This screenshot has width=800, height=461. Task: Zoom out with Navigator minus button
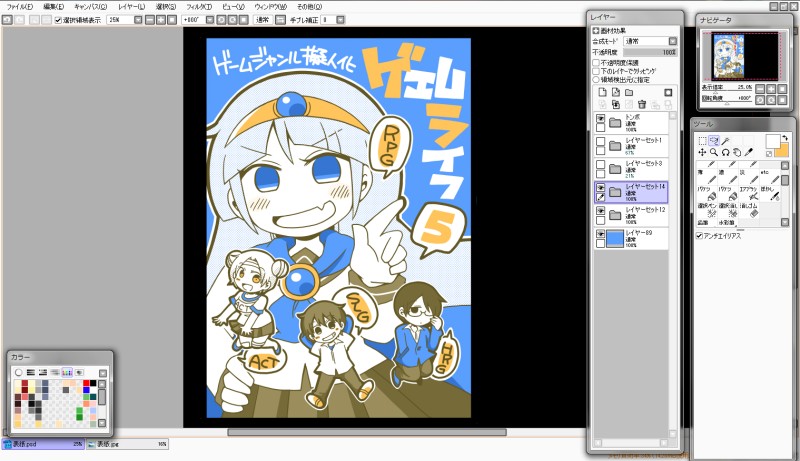point(760,89)
